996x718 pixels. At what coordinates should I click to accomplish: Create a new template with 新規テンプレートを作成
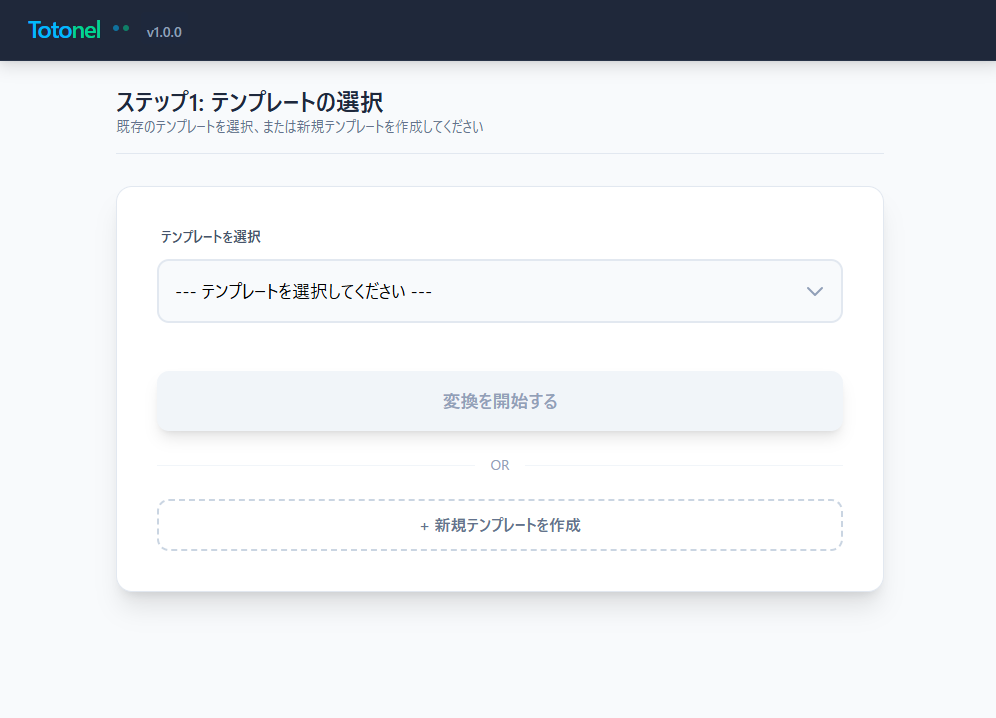click(x=499, y=525)
